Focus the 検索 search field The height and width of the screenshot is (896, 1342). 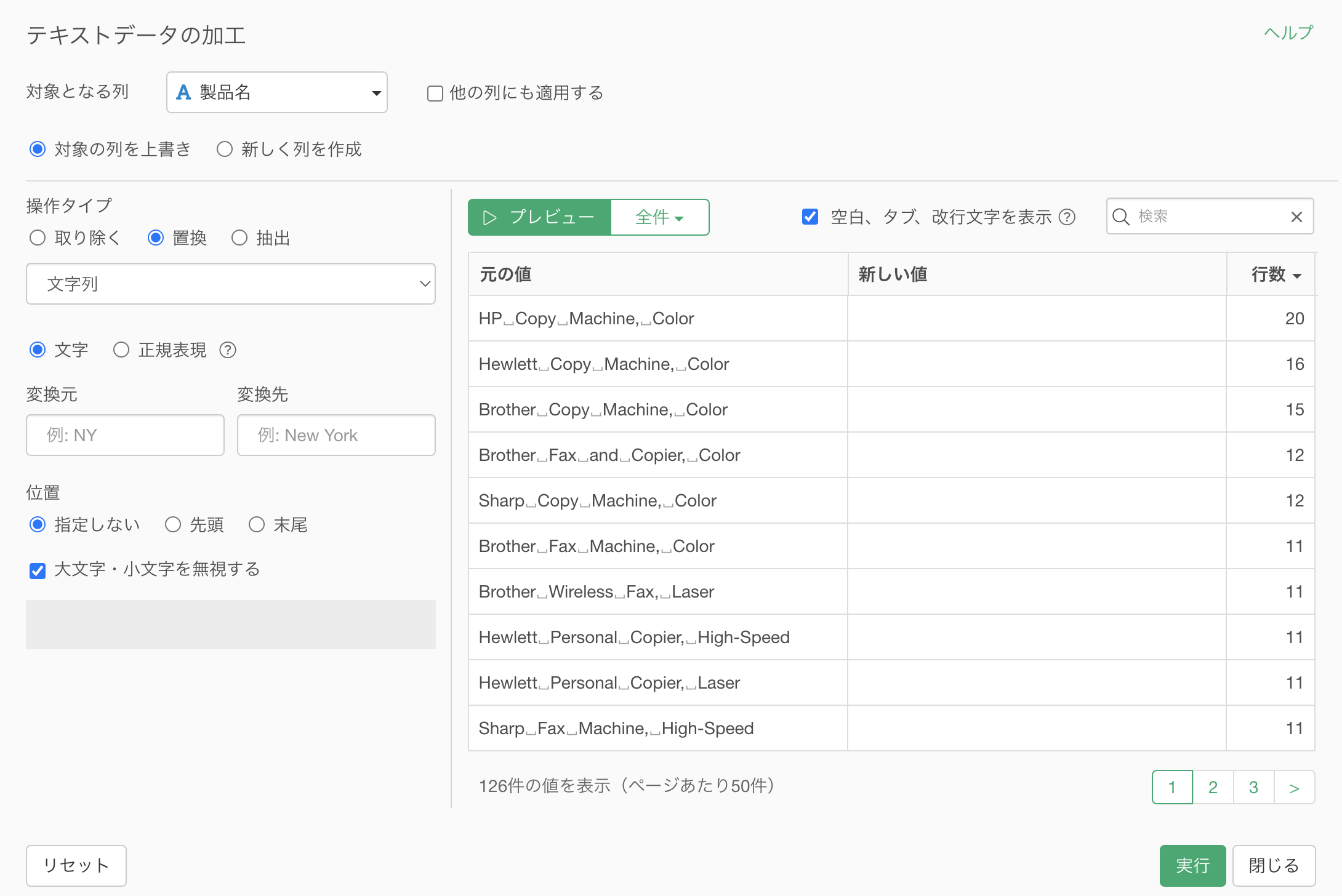point(1210,217)
